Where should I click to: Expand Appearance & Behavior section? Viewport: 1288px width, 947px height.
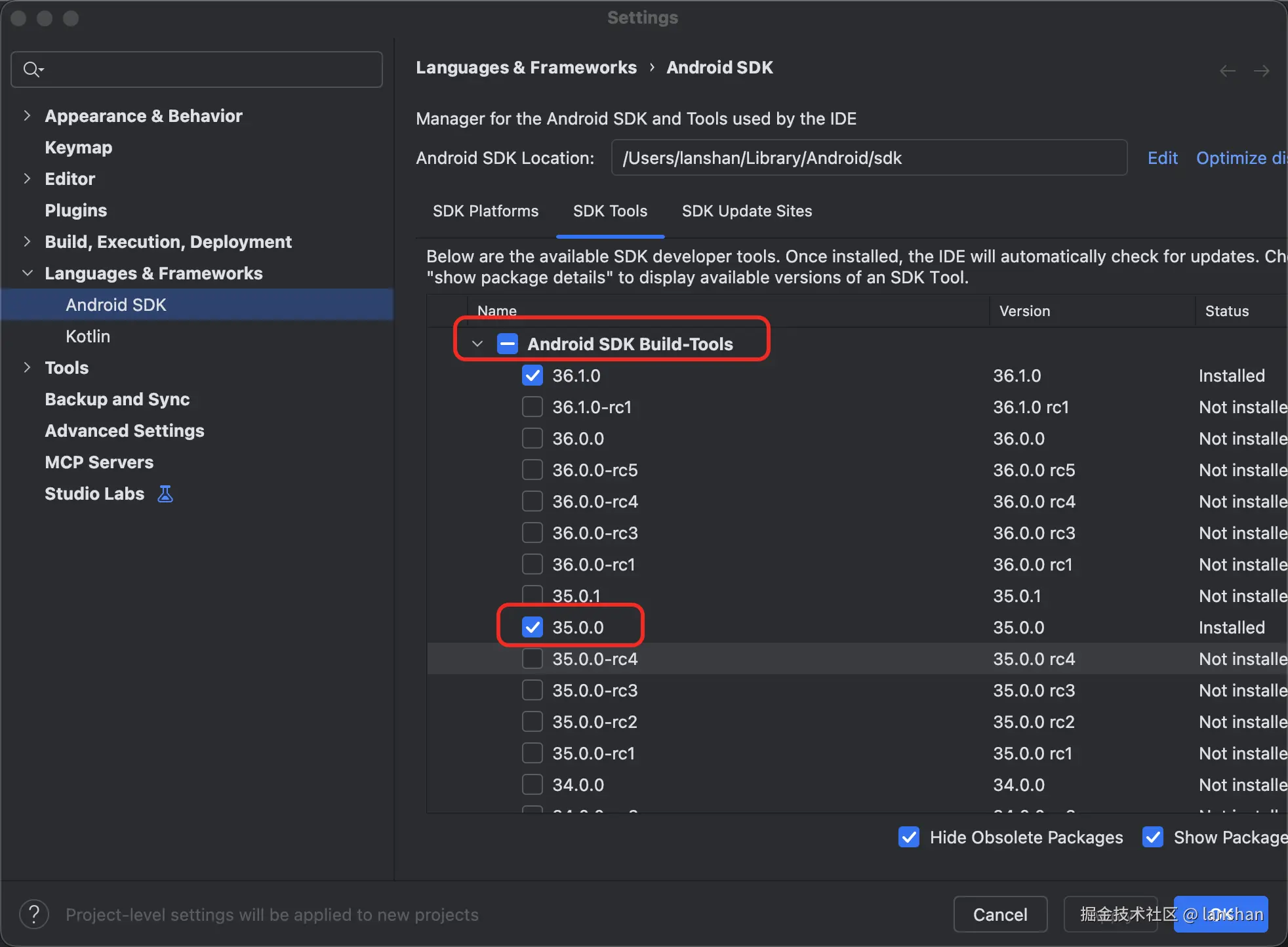[x=27, y=116]
